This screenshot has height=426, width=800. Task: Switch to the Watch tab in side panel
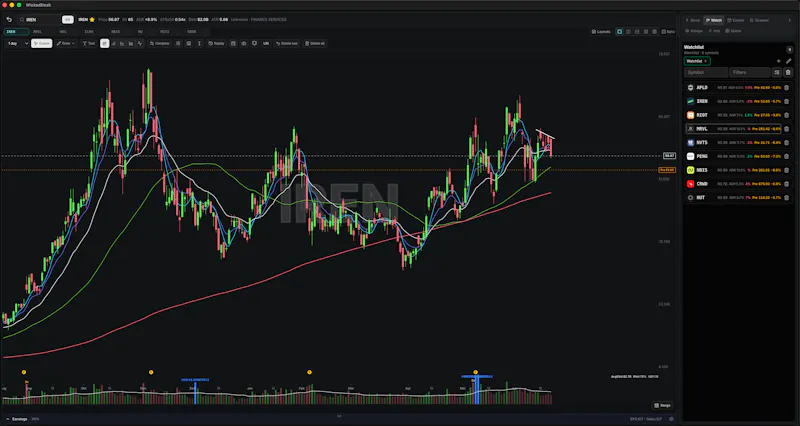pos(714,20)
